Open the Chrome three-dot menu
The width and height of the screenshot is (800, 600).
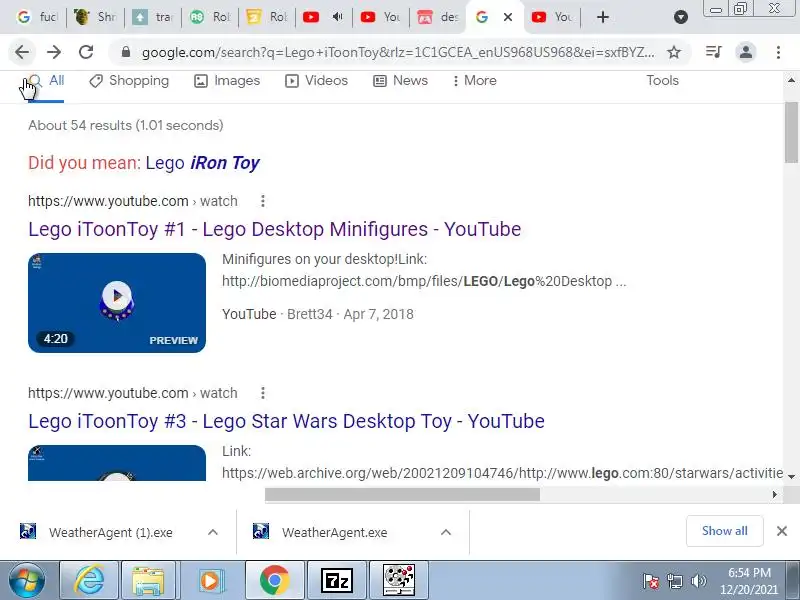[778, 52]
